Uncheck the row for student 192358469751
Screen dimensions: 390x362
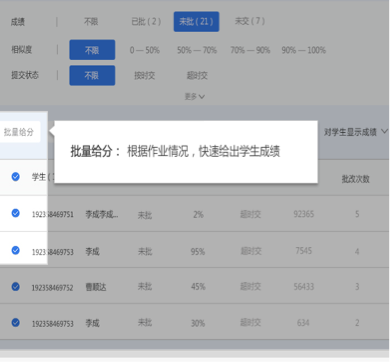pyautogui.click(x=15, y=213)
